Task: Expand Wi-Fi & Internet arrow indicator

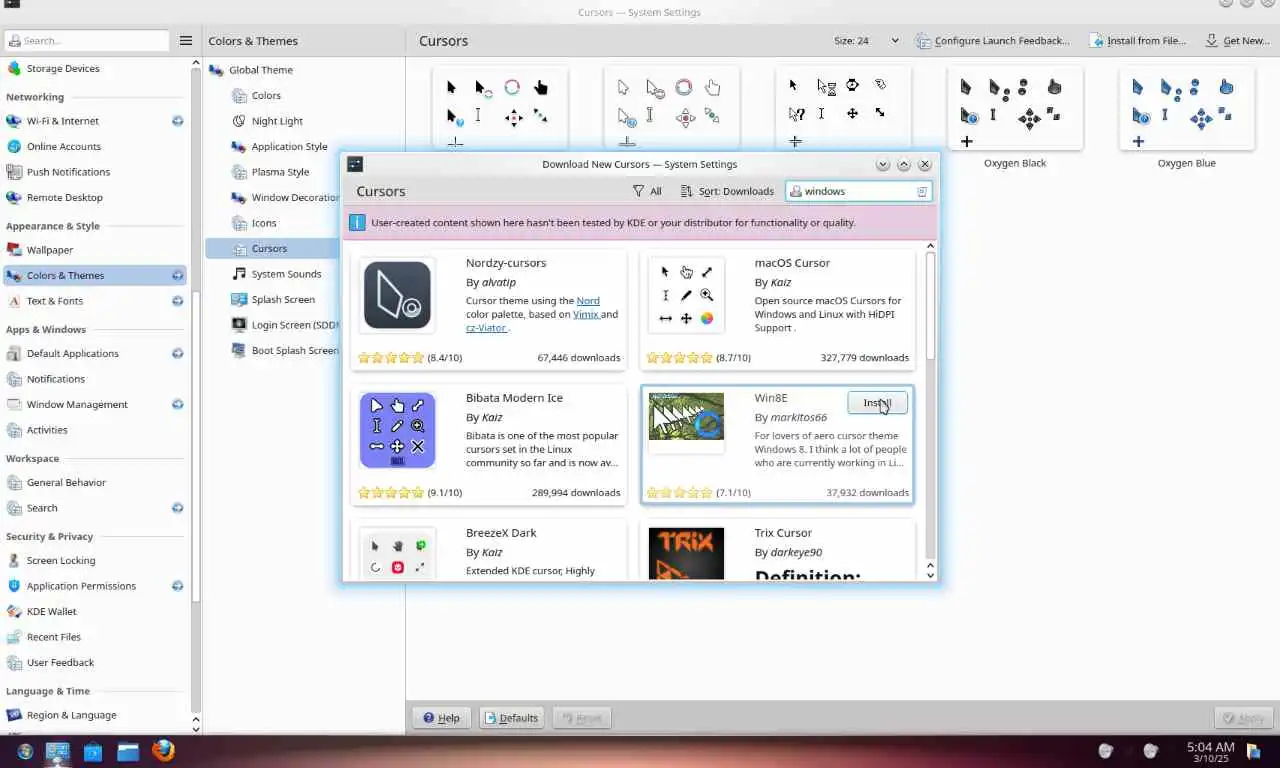Action: pyautogui.click(x=177, y=121)
